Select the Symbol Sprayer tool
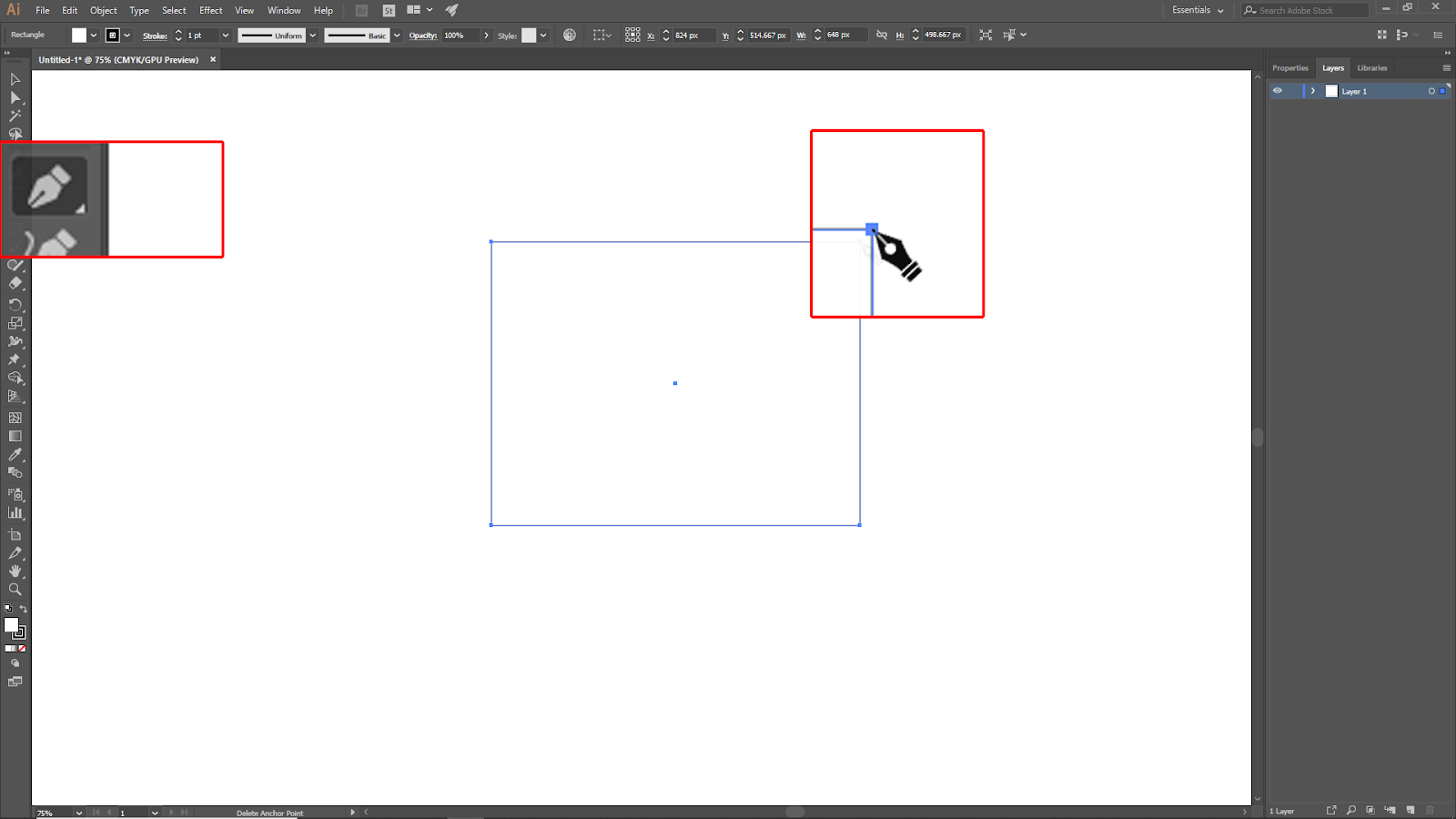Screen dimensions: 1456x819 click(15, 494)
